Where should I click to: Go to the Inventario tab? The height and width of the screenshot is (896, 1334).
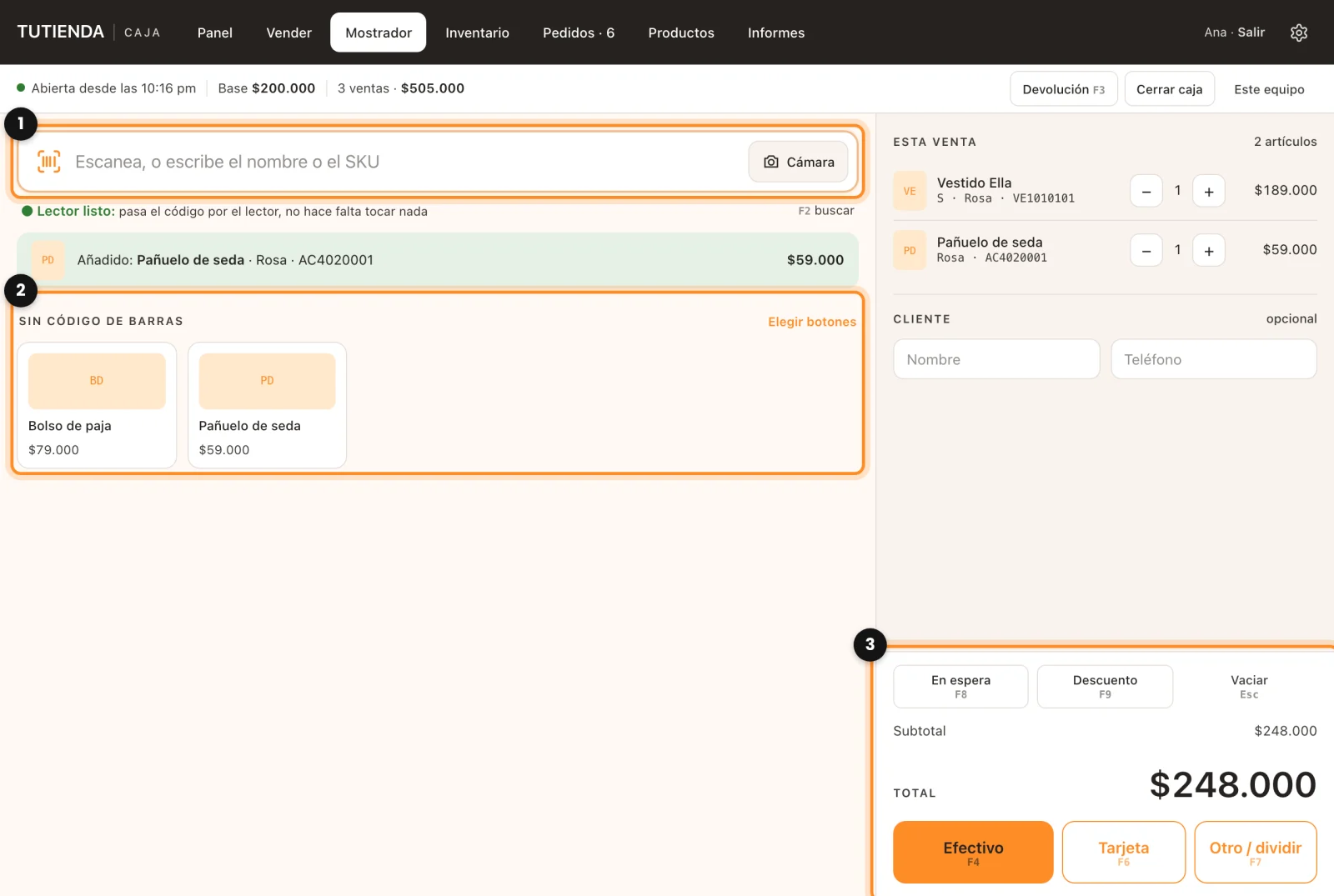click(477, 33)
